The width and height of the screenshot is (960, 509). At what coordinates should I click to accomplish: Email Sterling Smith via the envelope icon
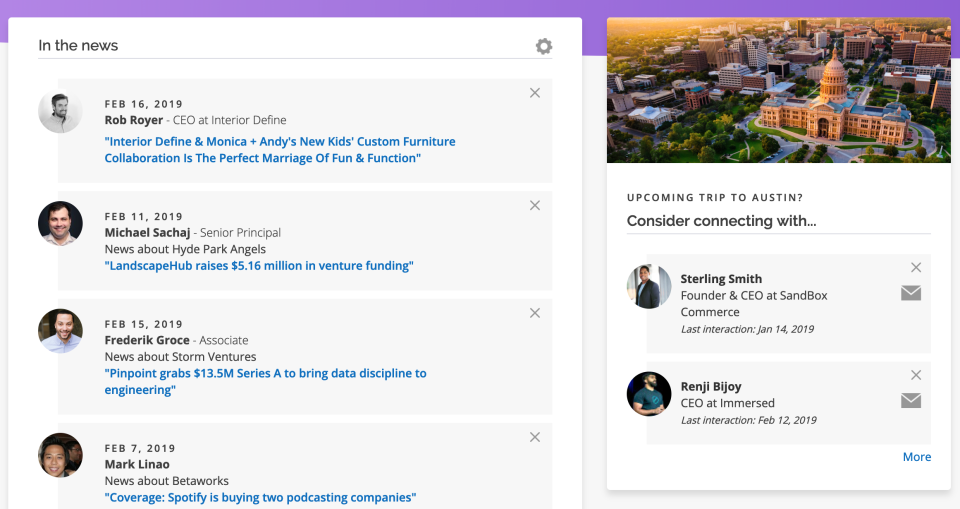click(x=910, y=293)
